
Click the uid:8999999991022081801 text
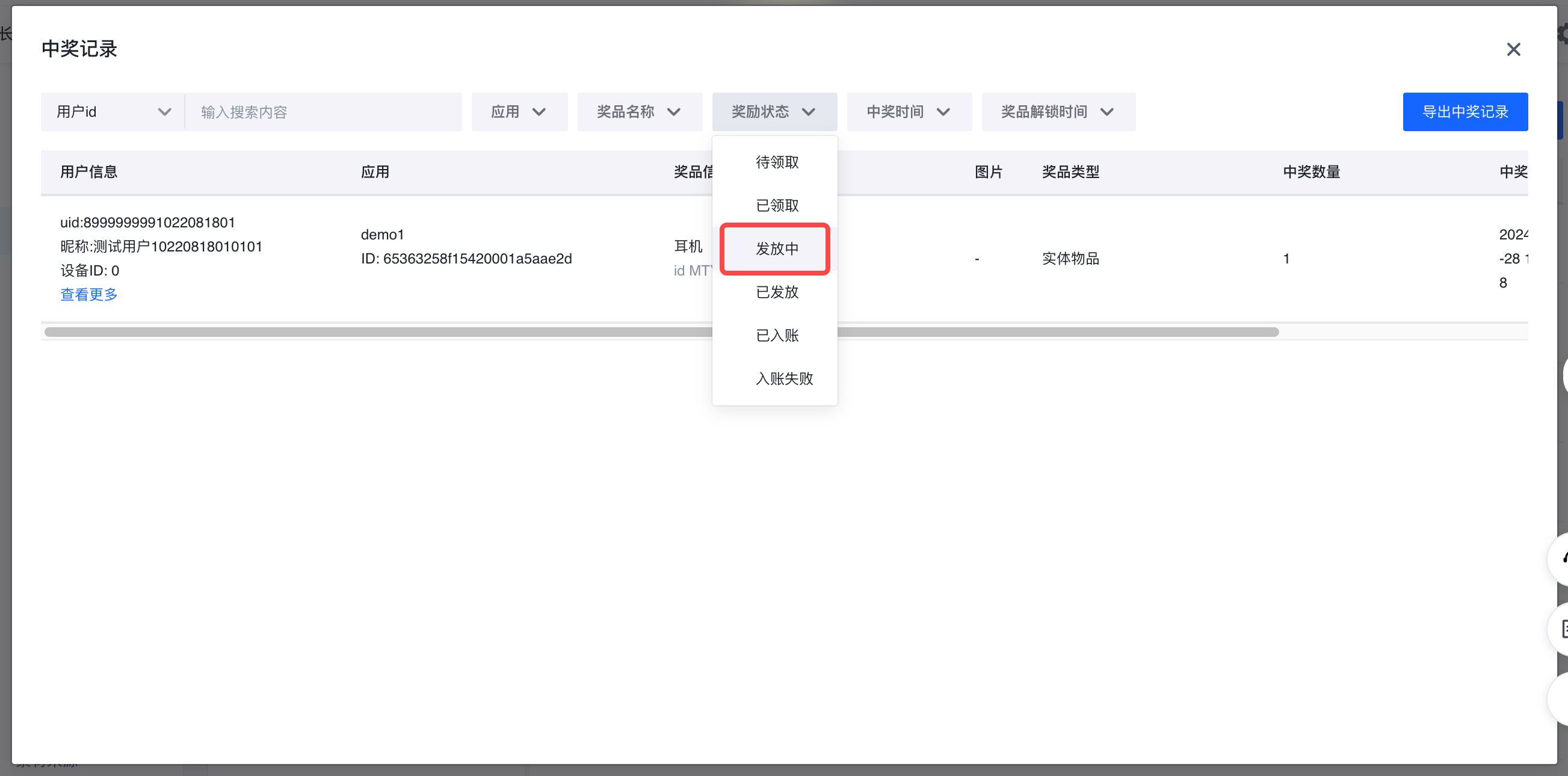147,223
